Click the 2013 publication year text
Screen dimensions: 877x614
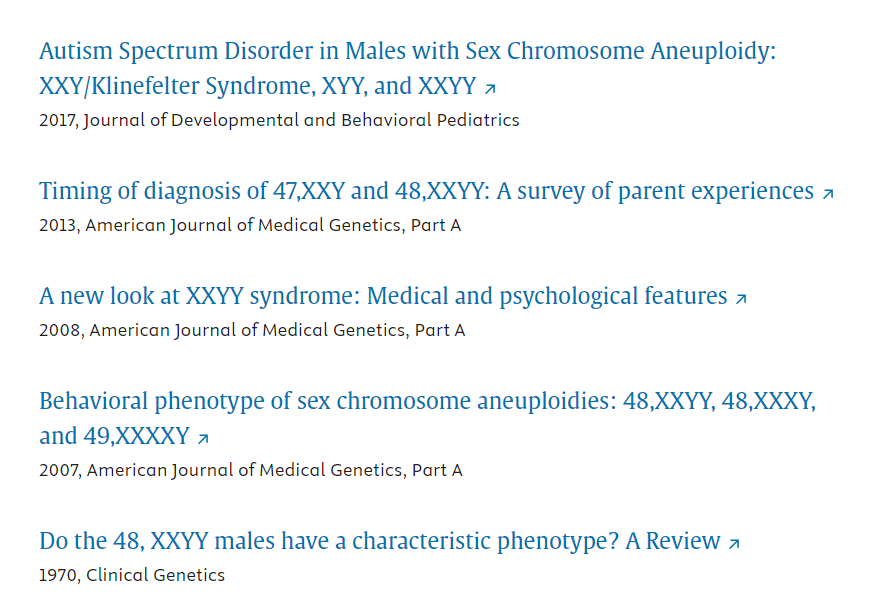(58, 225)
